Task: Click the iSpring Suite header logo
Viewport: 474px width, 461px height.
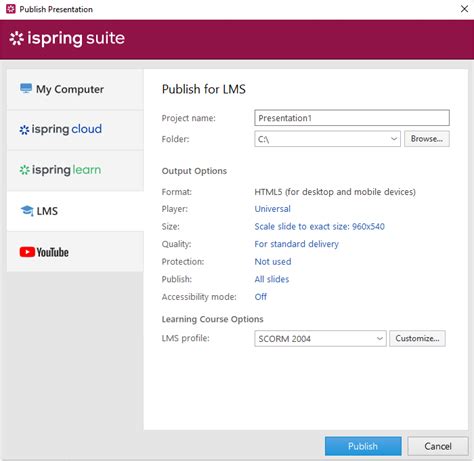Action: point(67,39)
